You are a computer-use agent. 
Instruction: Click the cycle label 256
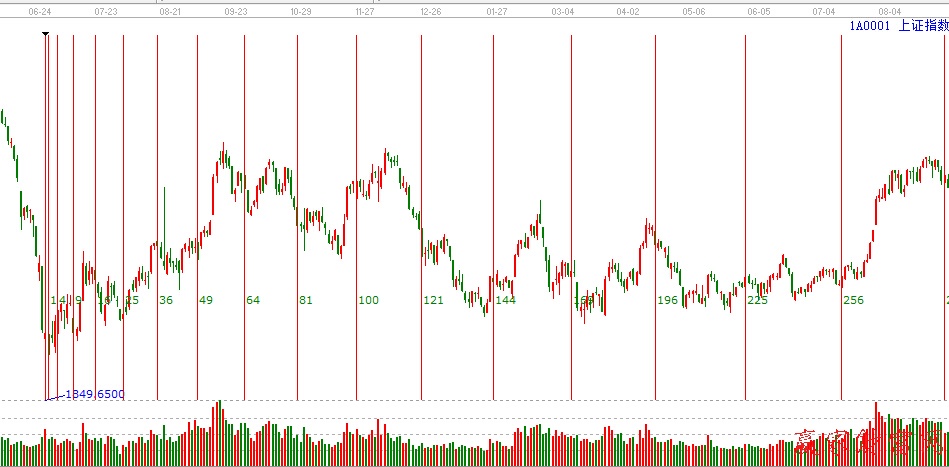click(x=853, y=300)
